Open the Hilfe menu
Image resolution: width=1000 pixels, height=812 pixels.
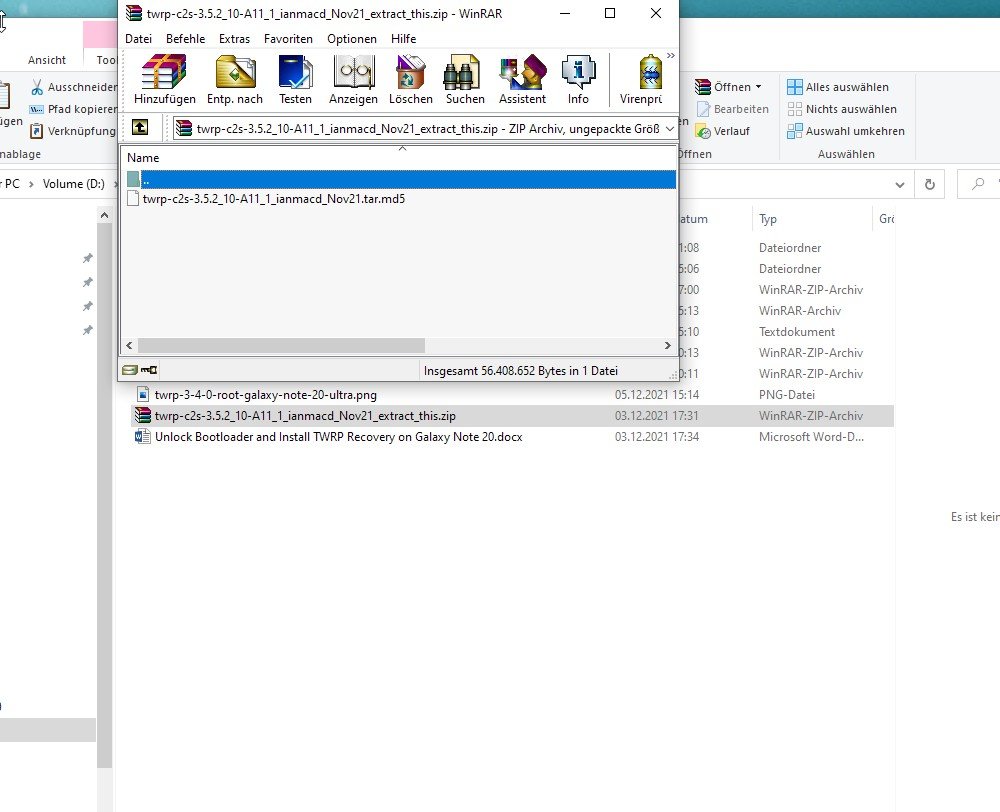[404, 39]
